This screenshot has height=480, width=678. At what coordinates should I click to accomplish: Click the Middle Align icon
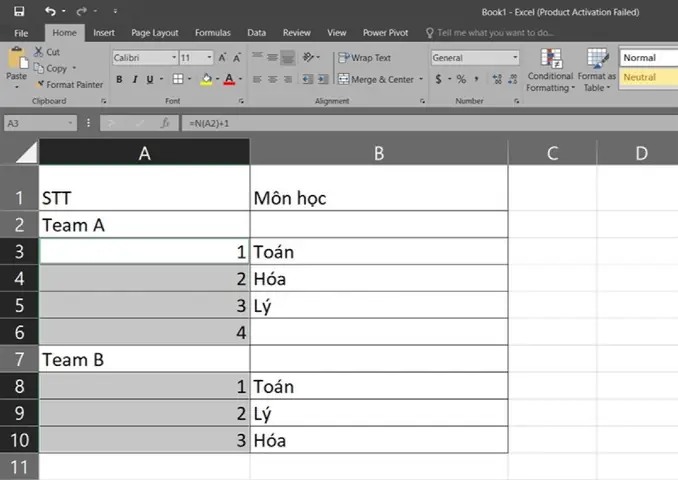coord(272,57)
